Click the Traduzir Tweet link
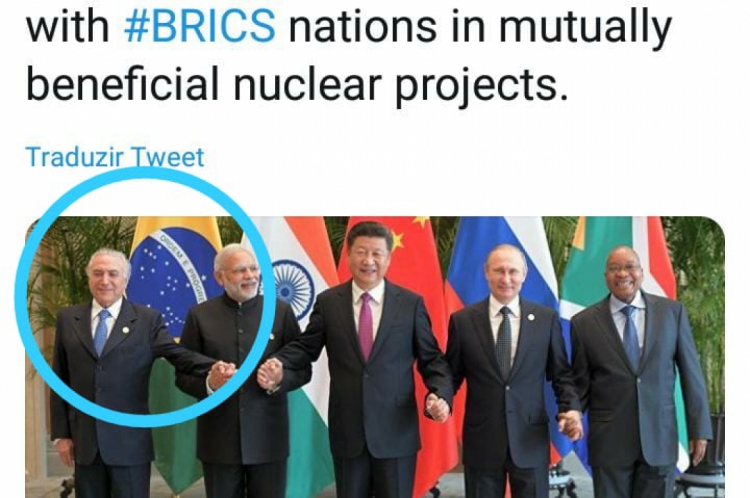750x498 pixels. [115, 157]
